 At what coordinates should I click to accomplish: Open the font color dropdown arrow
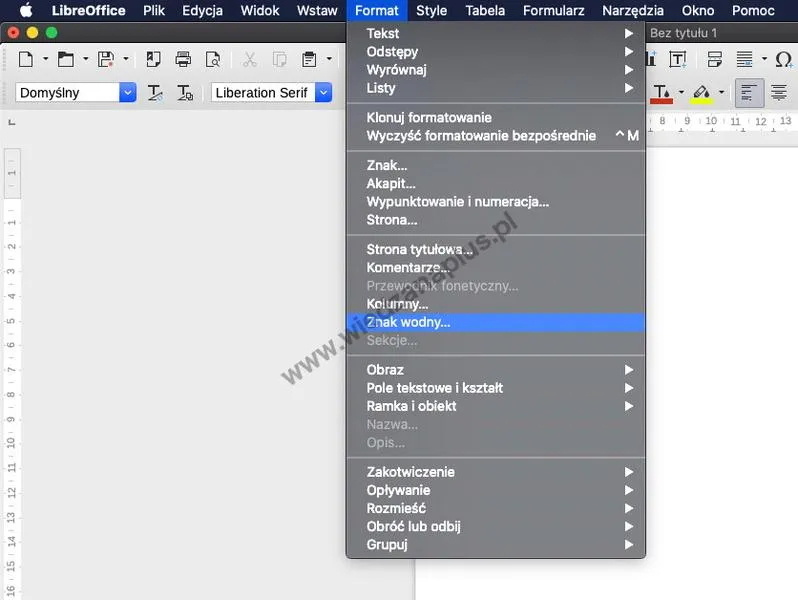(x=681, y=92)
